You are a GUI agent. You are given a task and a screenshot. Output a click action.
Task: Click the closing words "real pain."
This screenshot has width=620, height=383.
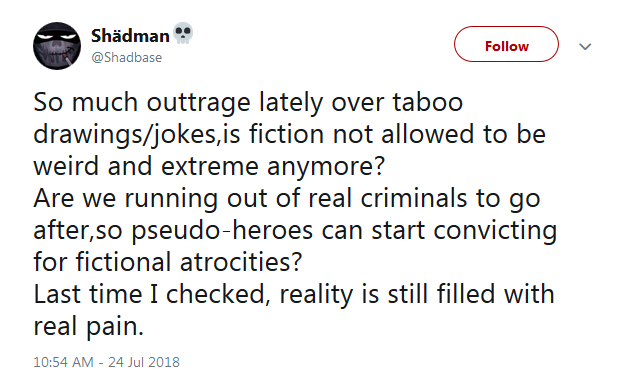point(88,327)
